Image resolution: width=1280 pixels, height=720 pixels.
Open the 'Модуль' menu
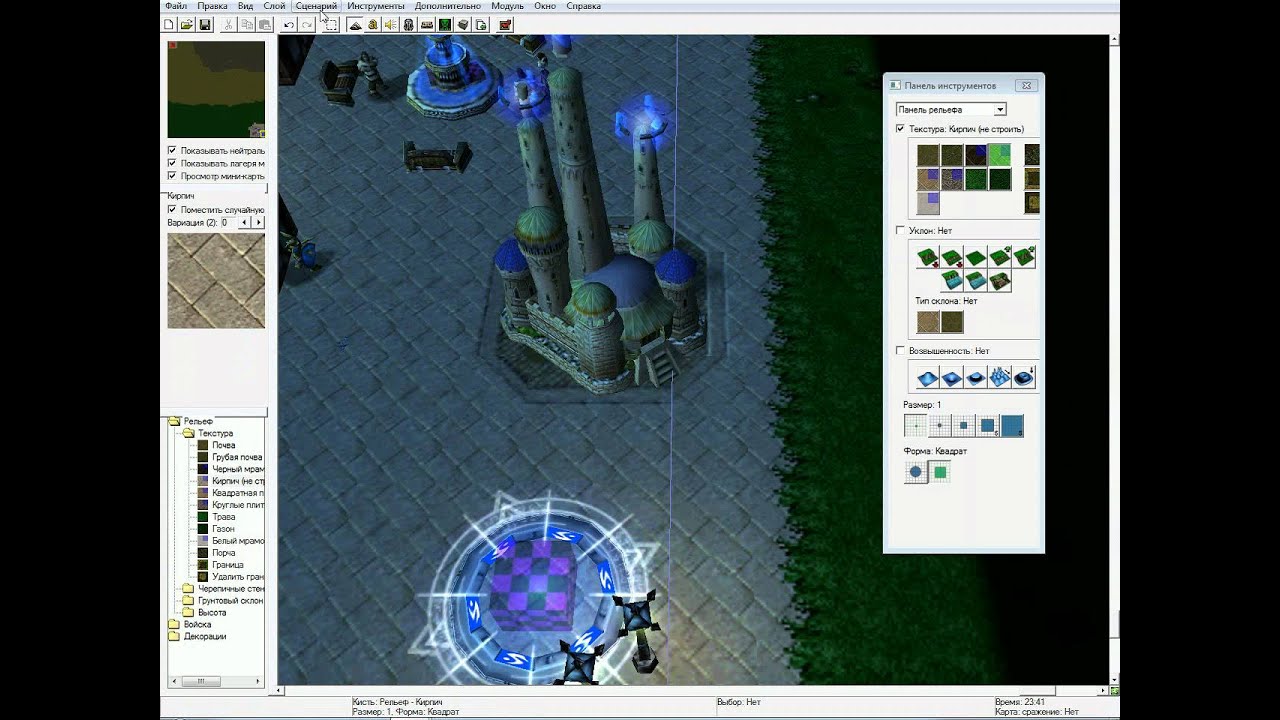(507, 6)
